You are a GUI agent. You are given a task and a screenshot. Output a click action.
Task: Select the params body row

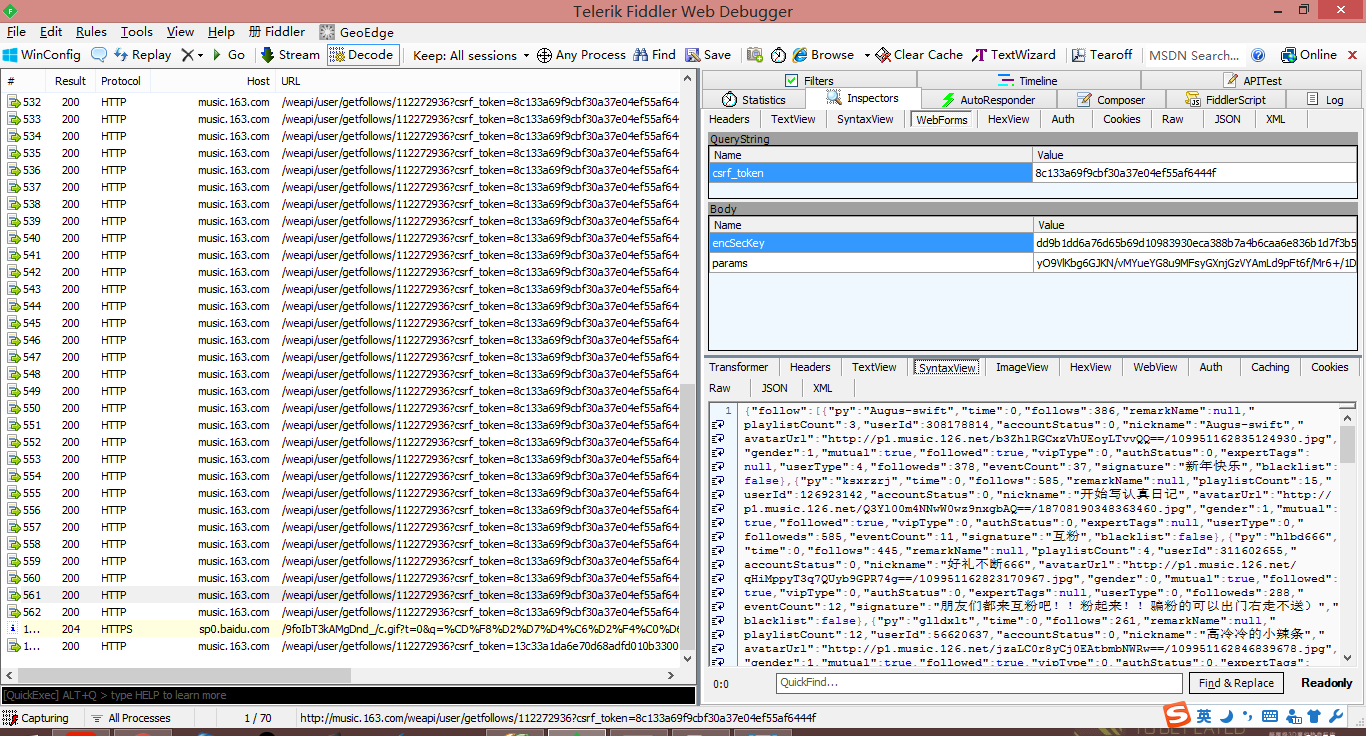[1033, 263]
